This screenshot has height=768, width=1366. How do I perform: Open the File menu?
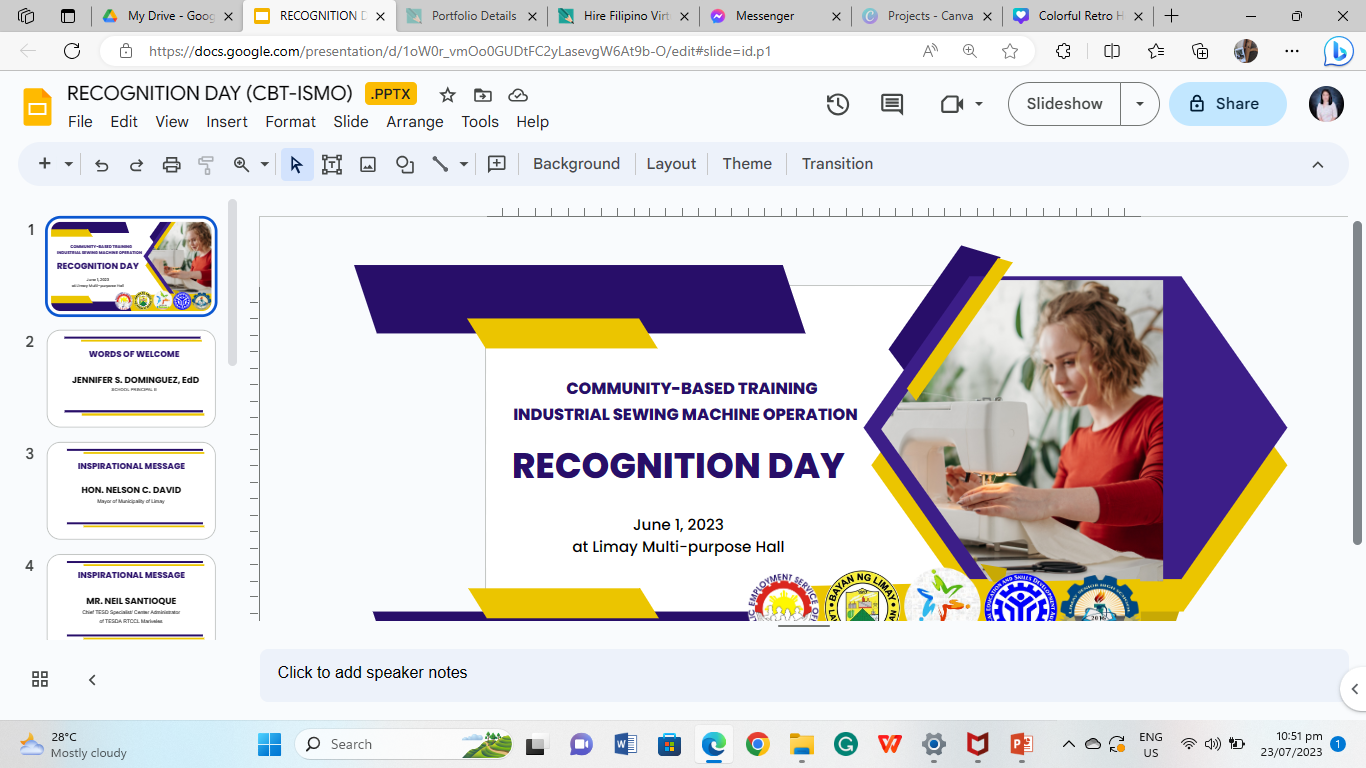click(x=80, y=122)
